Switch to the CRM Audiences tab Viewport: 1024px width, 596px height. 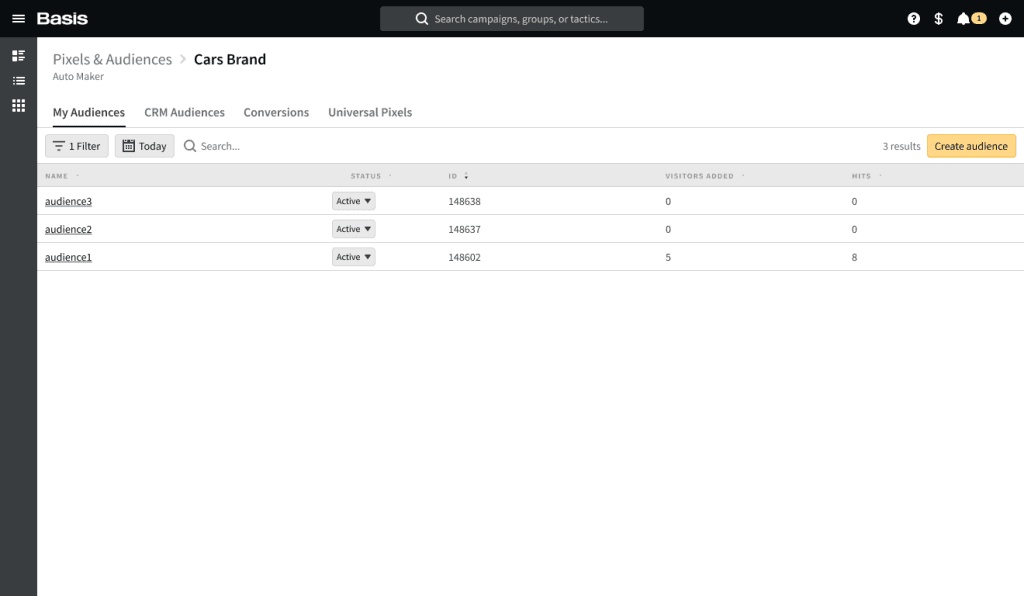[184, 112]
